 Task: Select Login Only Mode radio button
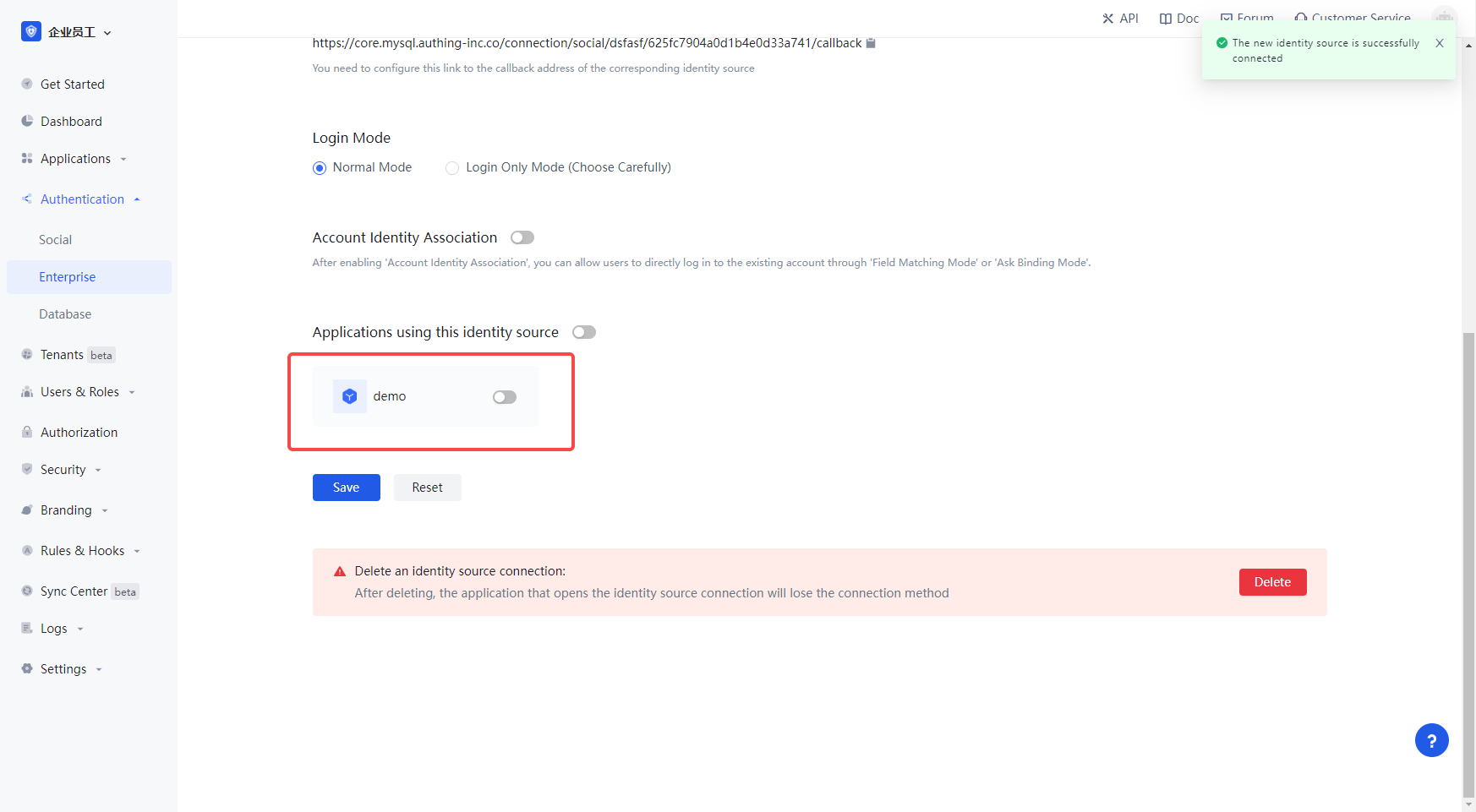pyautogui.click(x=452, y=168)
